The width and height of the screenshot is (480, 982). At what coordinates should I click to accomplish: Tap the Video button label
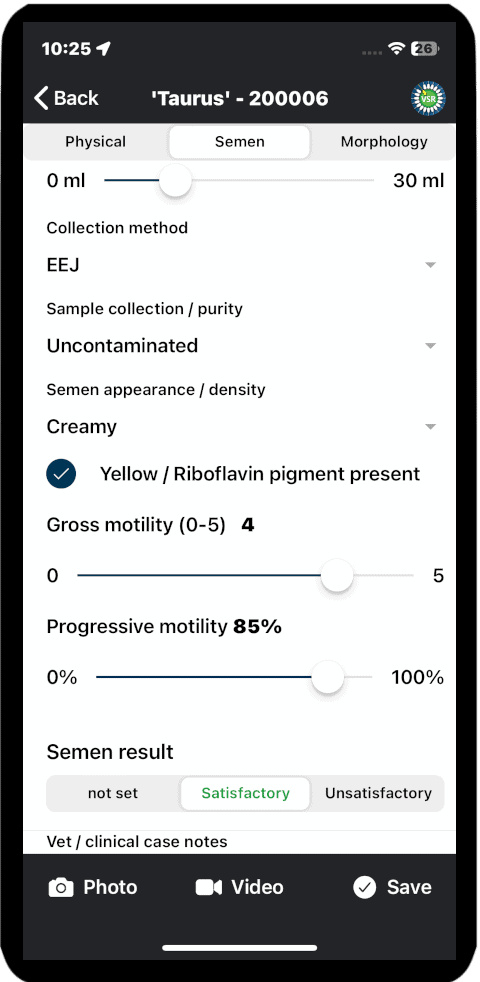[257, 887]
